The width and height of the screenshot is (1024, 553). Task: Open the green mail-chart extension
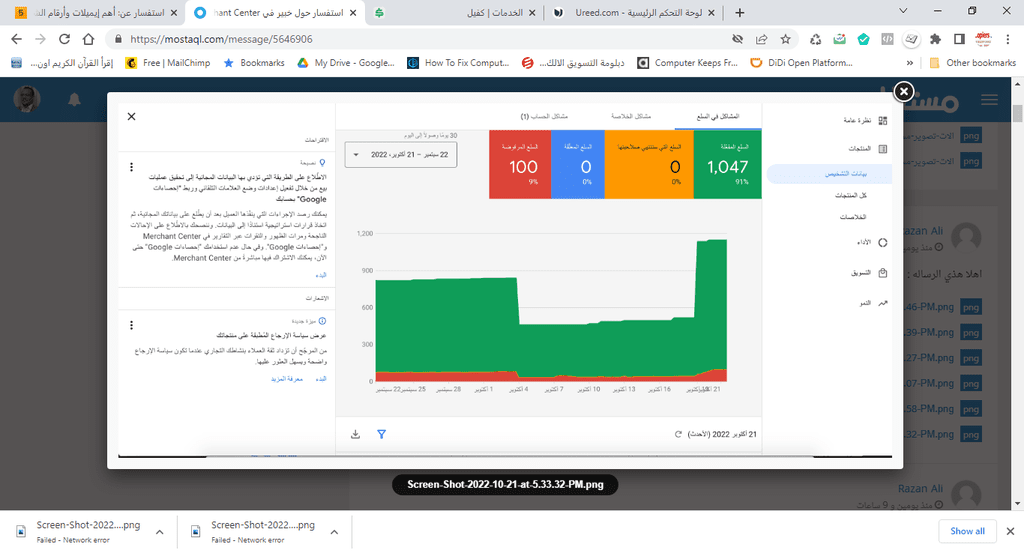(x=839, y=39)
